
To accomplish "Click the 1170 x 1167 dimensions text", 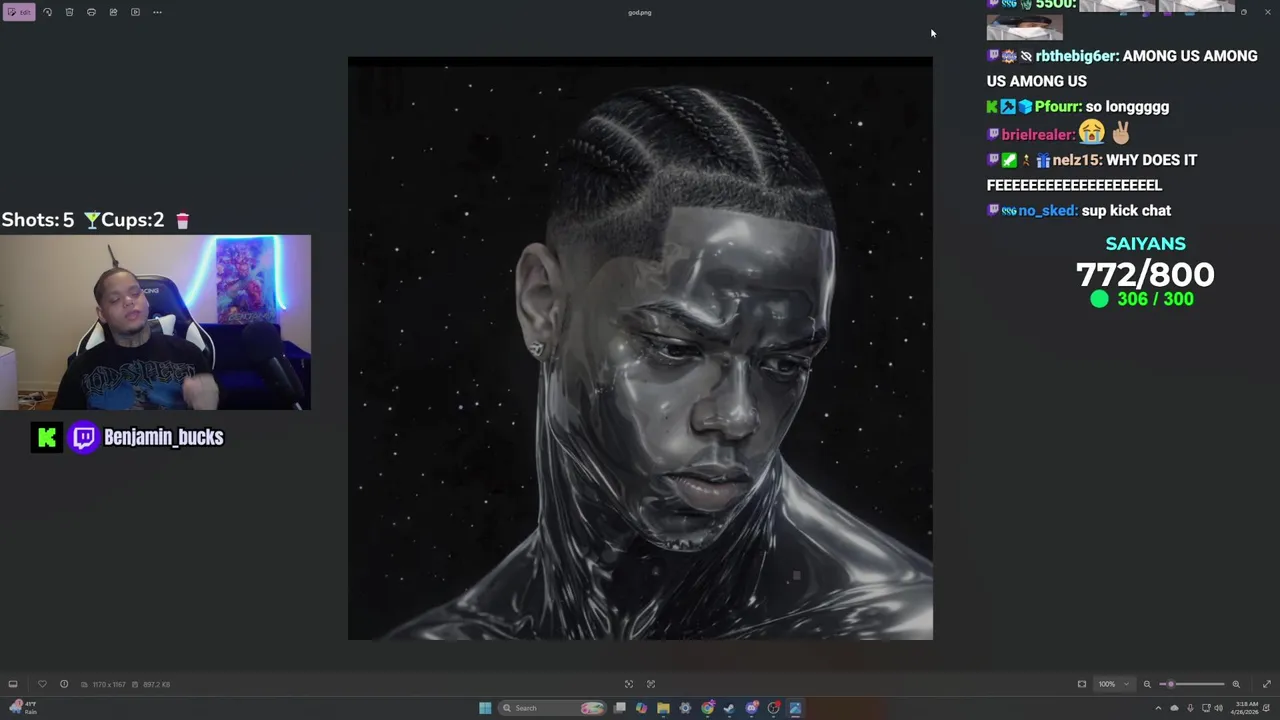I will [109, 684].
